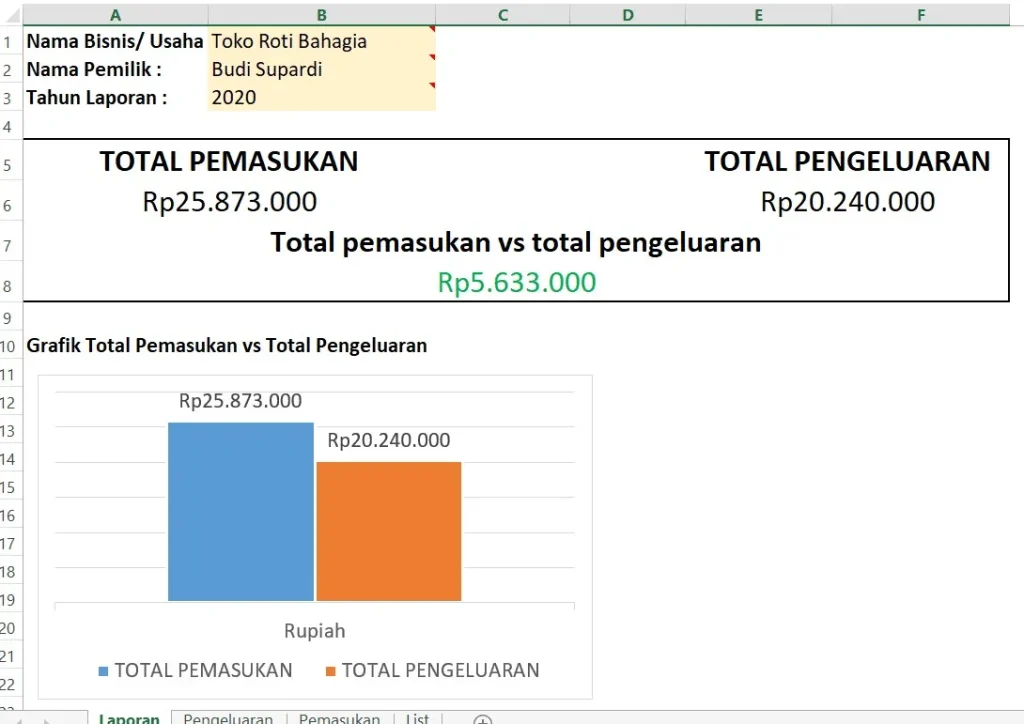Viewport: 1024px width, 724px height.
Task: Select the active Laporan sheet tab
Action: point(129,718)
